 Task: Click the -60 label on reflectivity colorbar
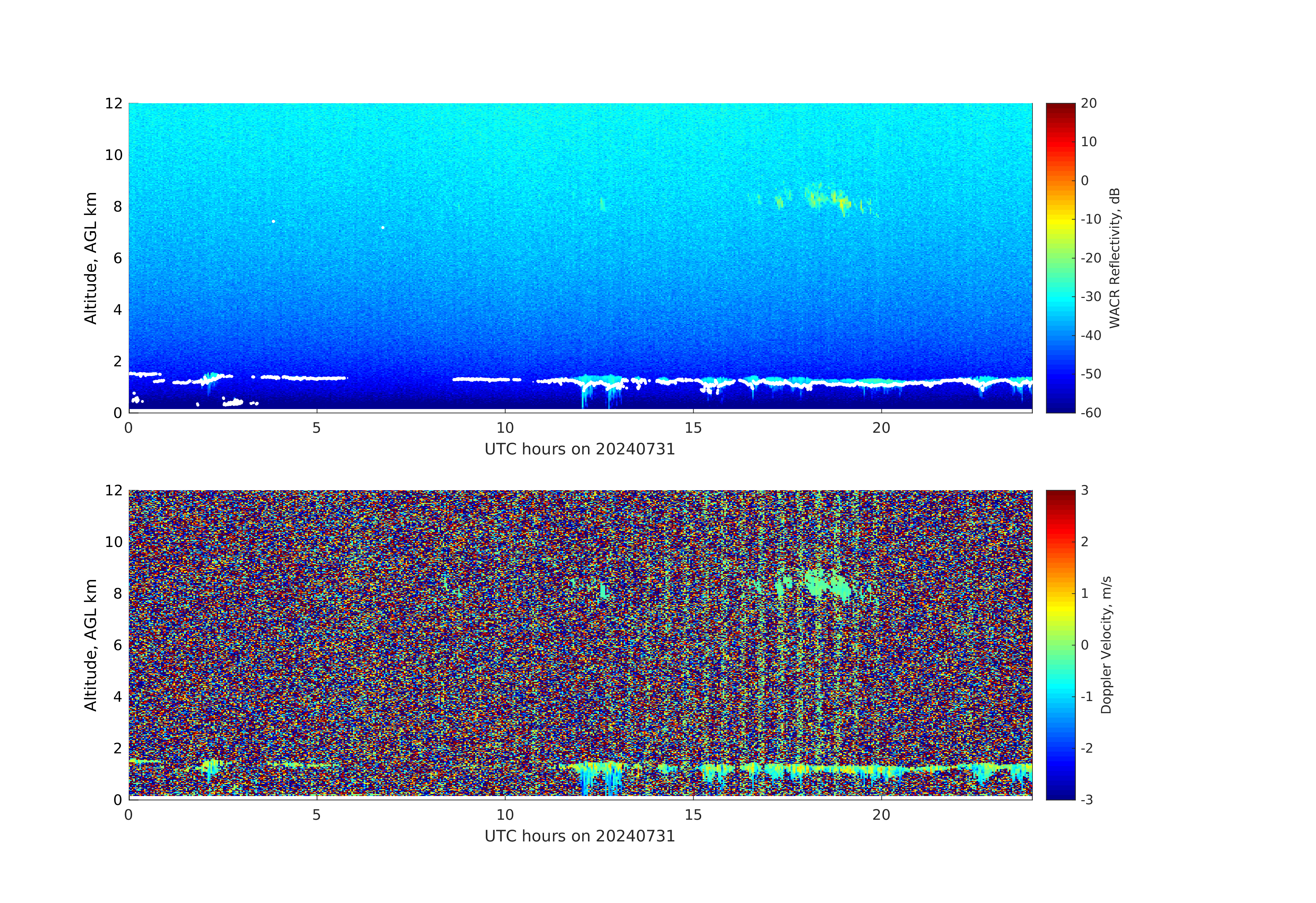[x=1091, y=413]
